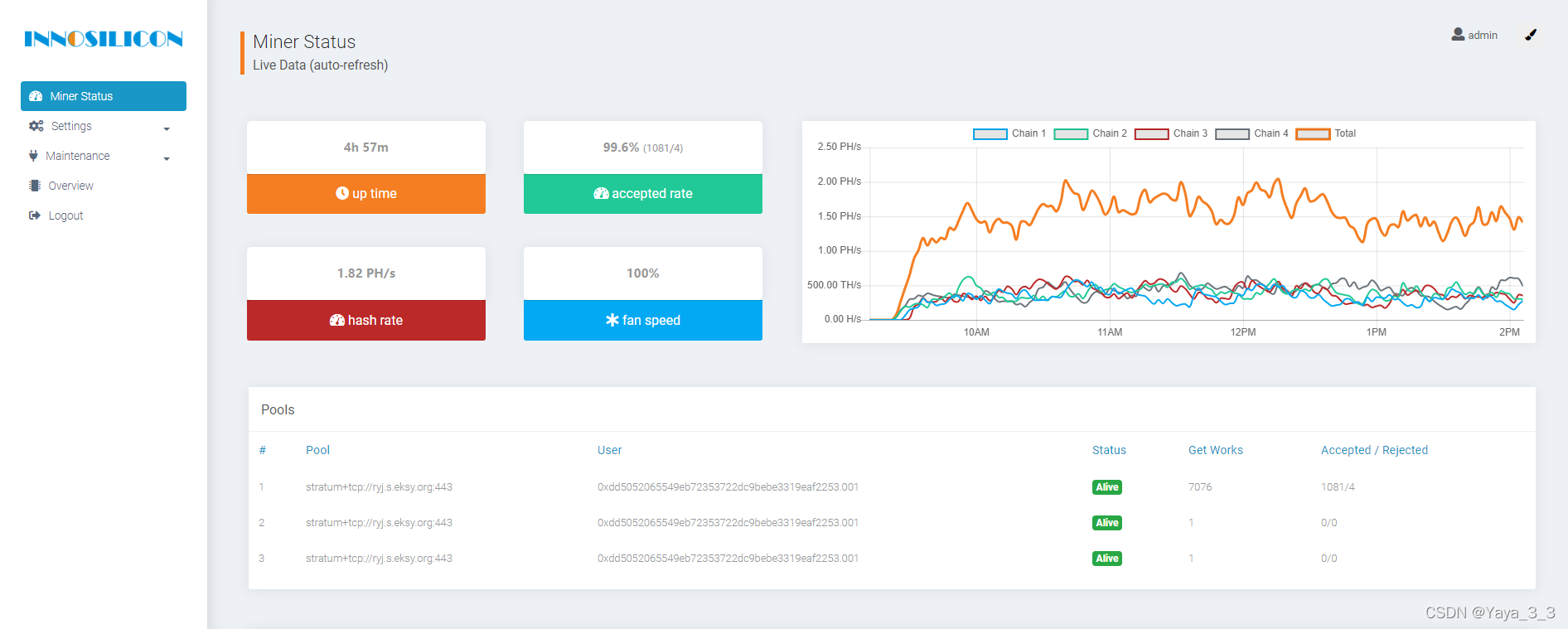The width and height of the screenshot is (1568, 629).
Task: Click the Status column header
Action: point(1109,450)
